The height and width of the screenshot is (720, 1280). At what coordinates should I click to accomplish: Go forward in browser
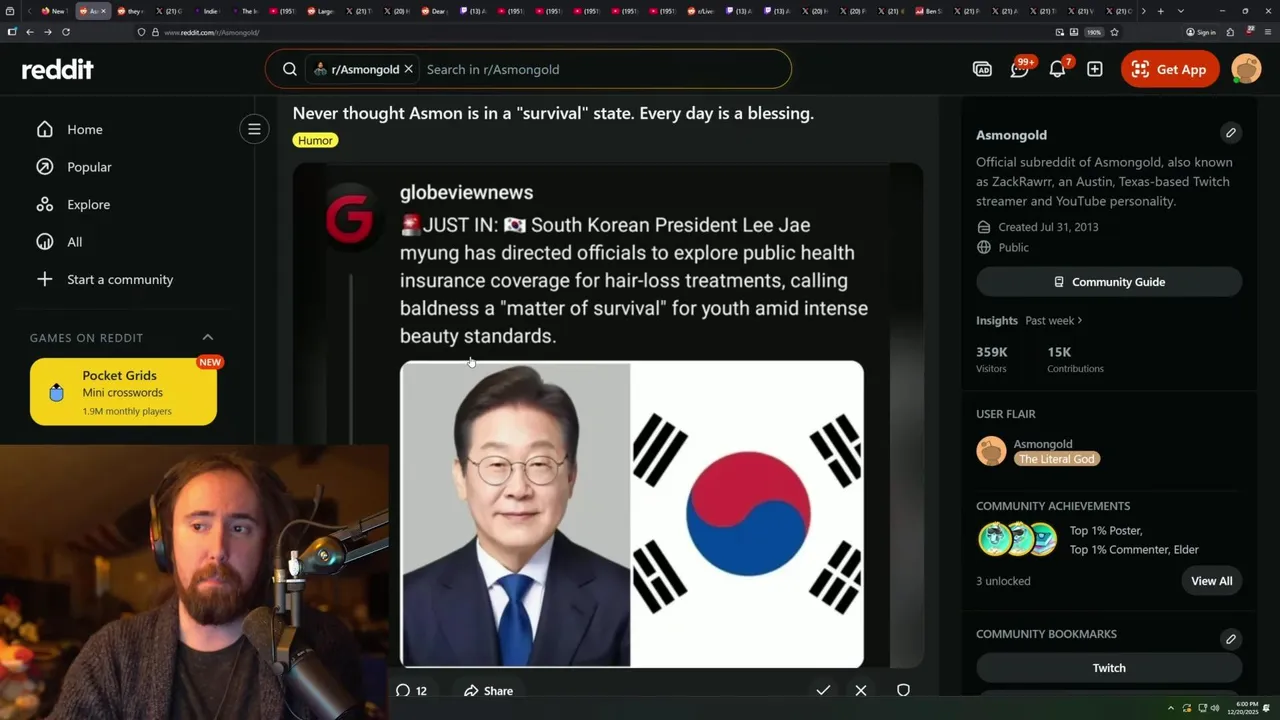[47, 32]
